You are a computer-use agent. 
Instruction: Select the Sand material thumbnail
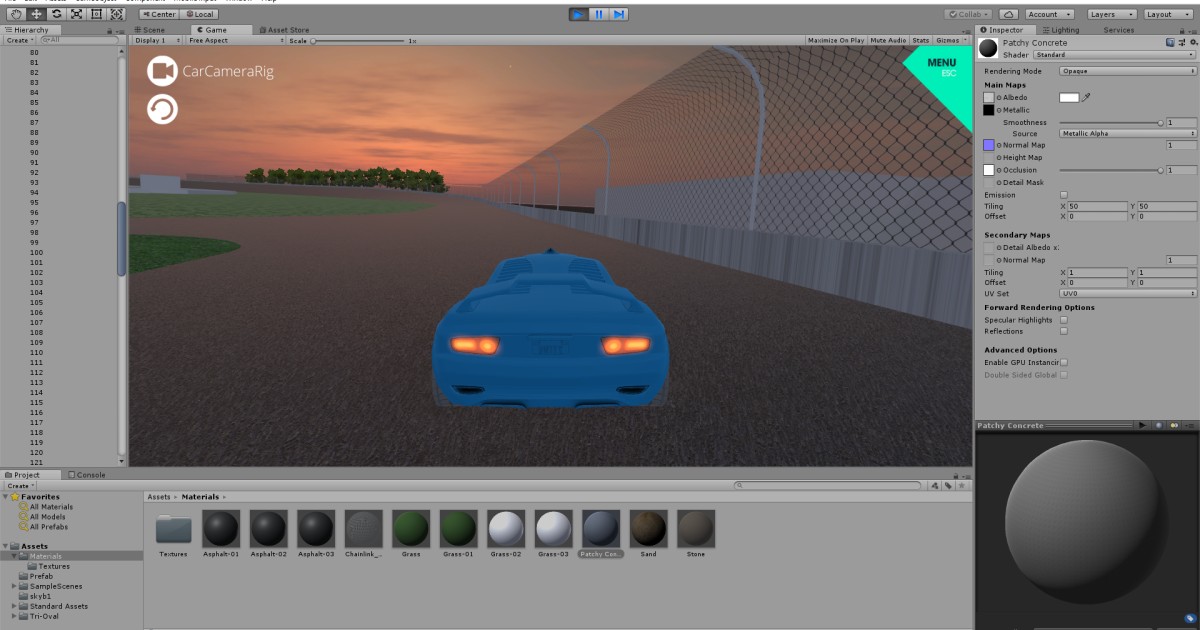648,530
